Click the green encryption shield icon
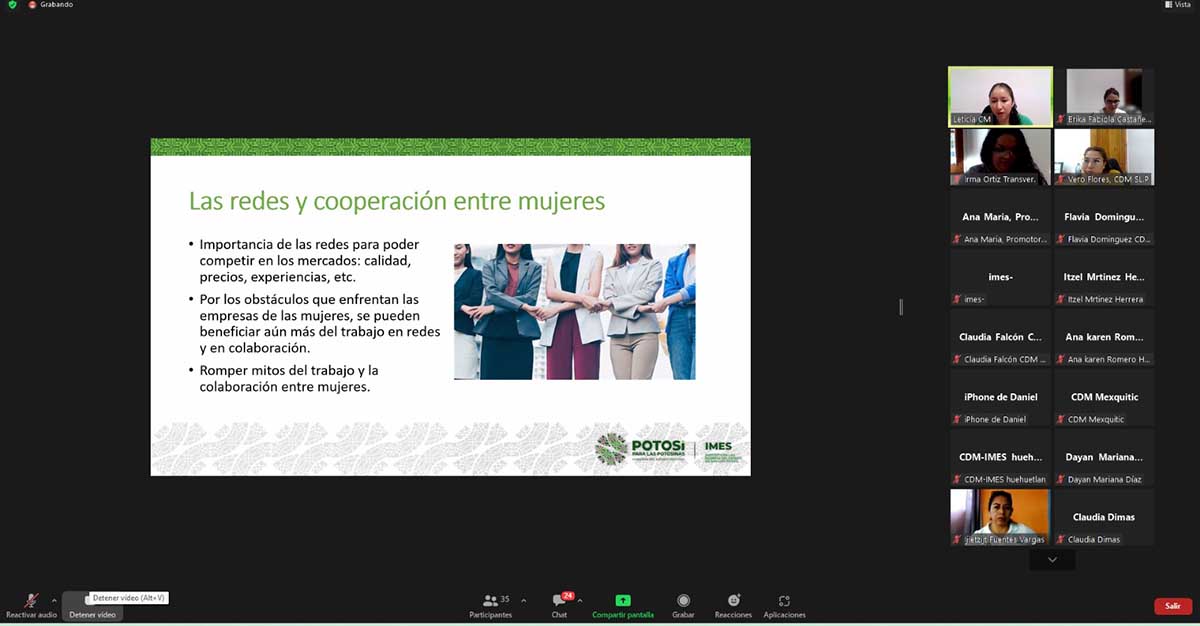Image resolution: width=1200 pixels, height=626 pixels. pyautogui.click(x=12, y=5)
